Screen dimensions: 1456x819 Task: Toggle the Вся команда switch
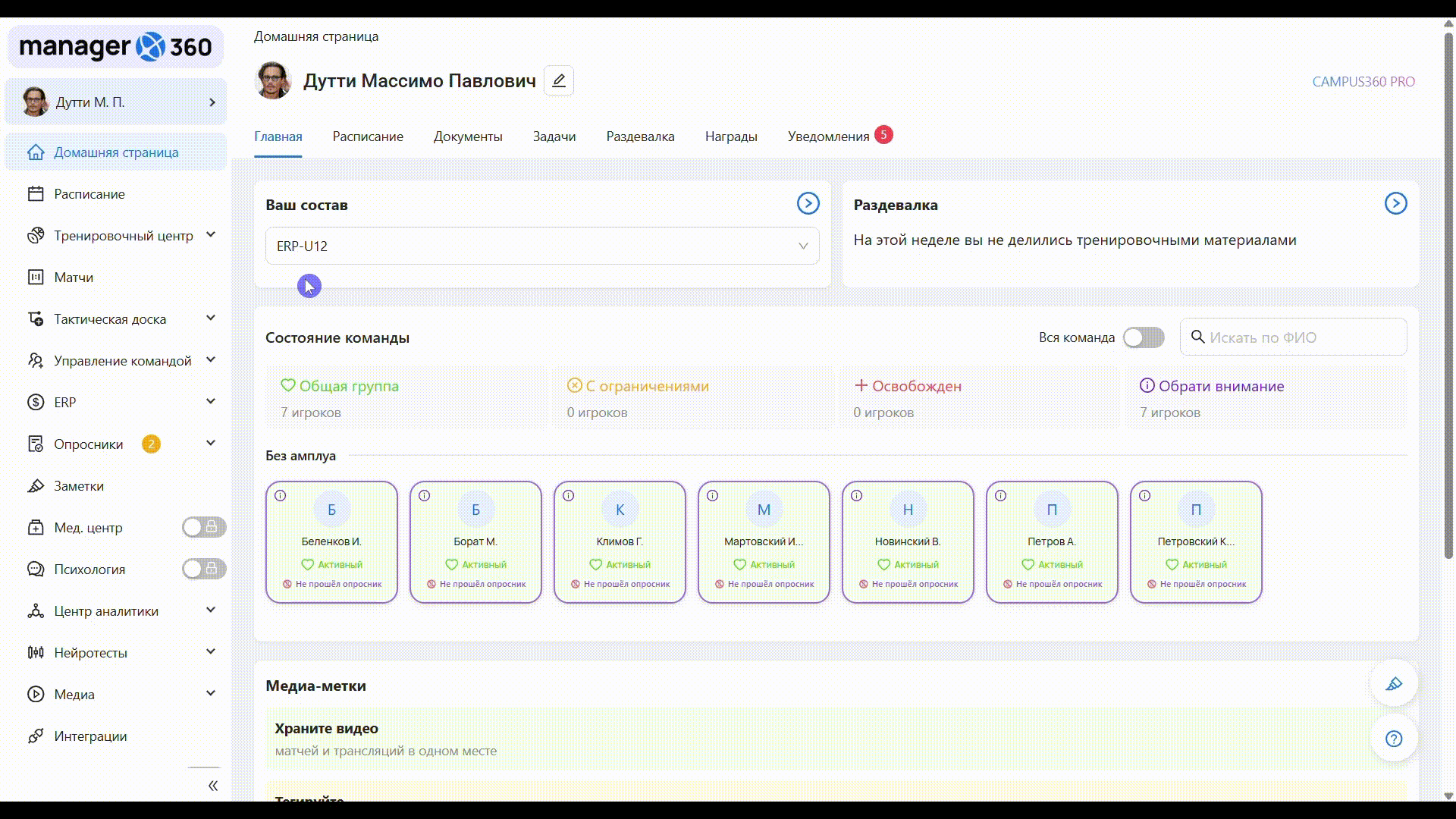pyautogui.click(x=1144, y=337)
